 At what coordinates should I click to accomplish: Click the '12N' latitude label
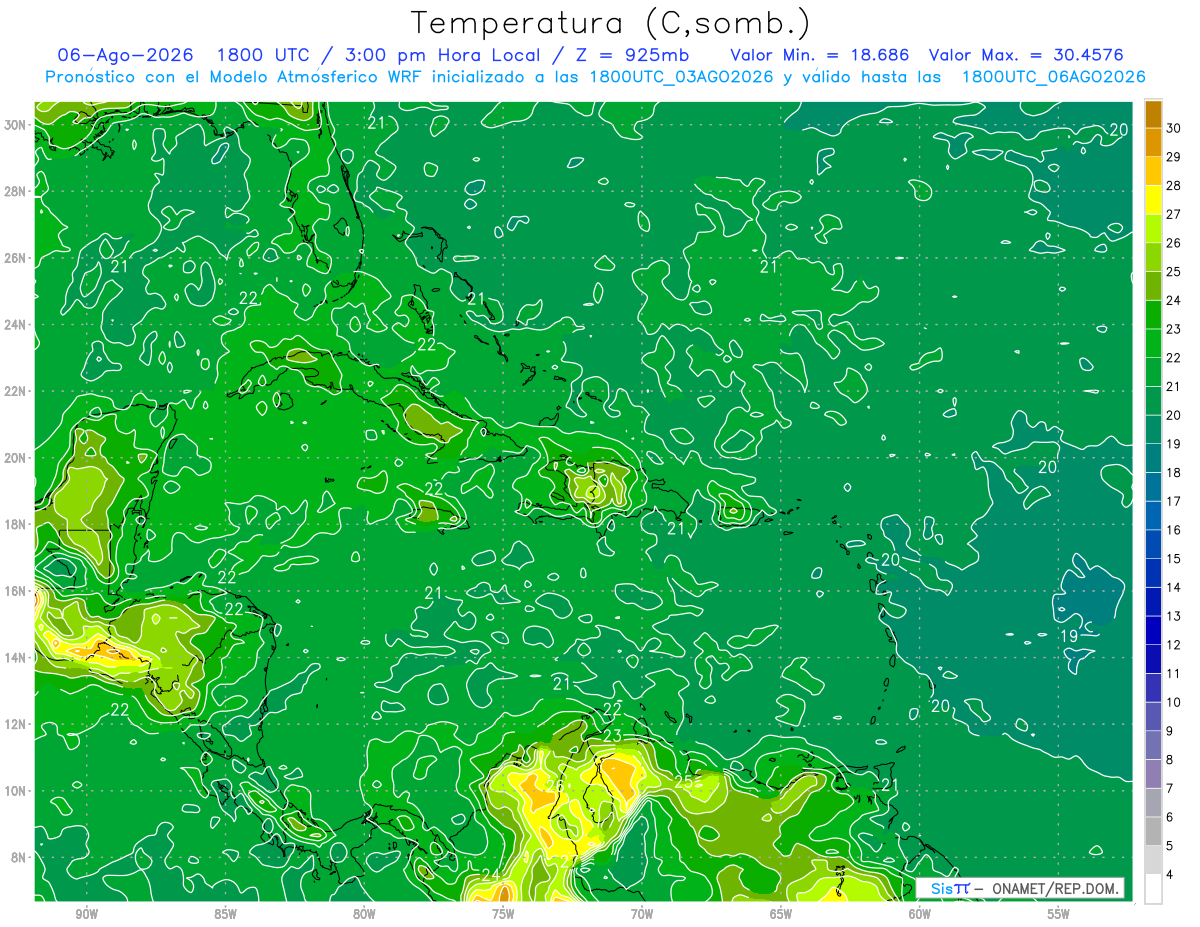pos(14,724)
